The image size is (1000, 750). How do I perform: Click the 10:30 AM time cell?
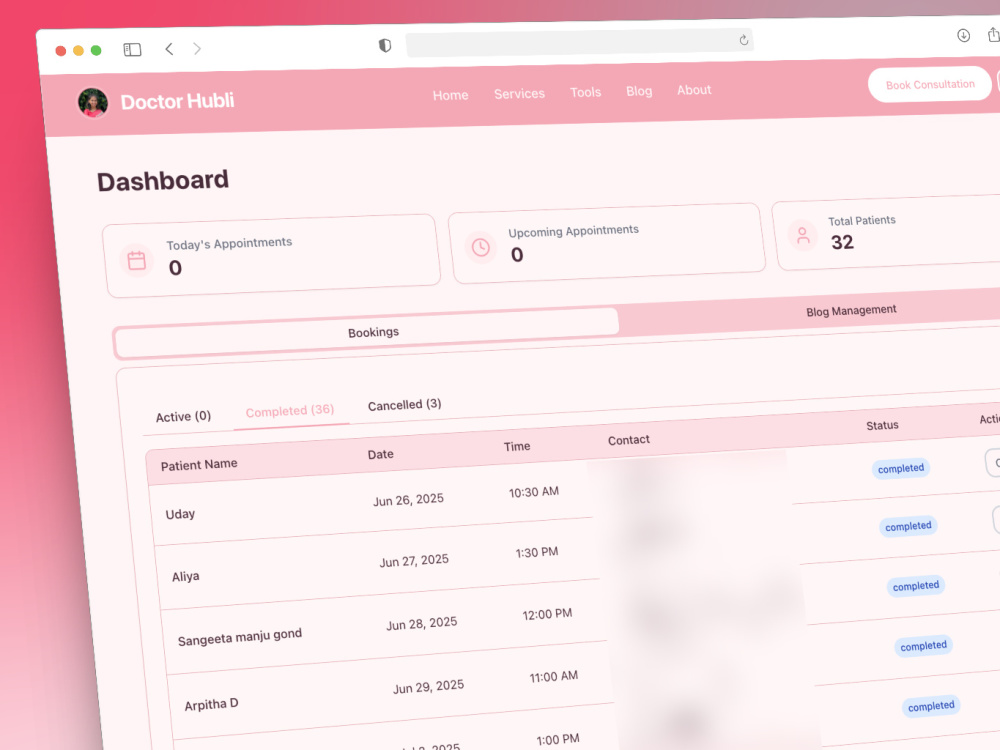(x=533, y=492)
